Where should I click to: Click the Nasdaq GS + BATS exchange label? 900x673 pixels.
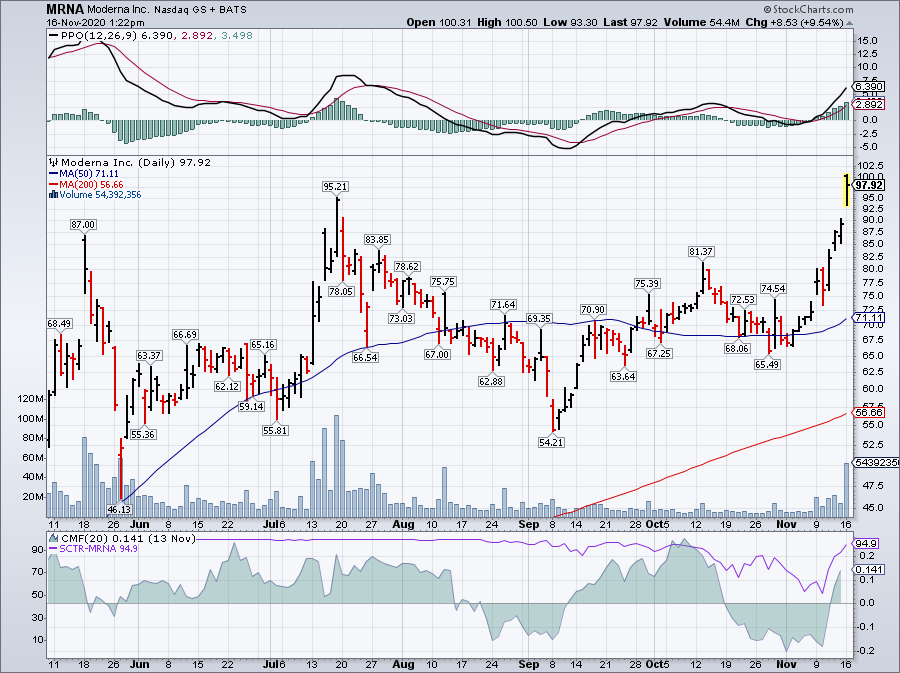click(x=201, y=10)
